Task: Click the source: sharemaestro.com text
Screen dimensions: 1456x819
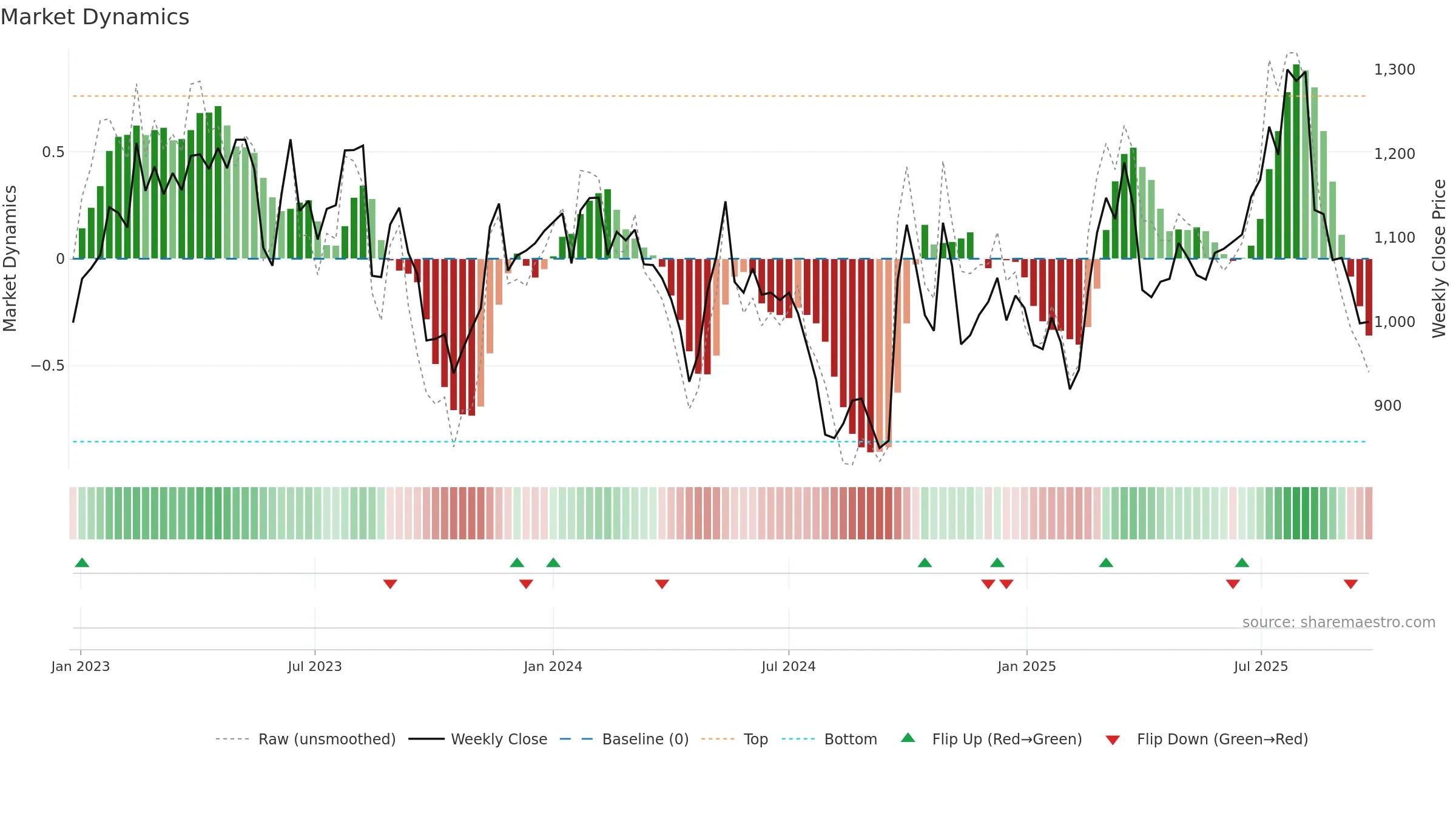Action: [1339, 622]
